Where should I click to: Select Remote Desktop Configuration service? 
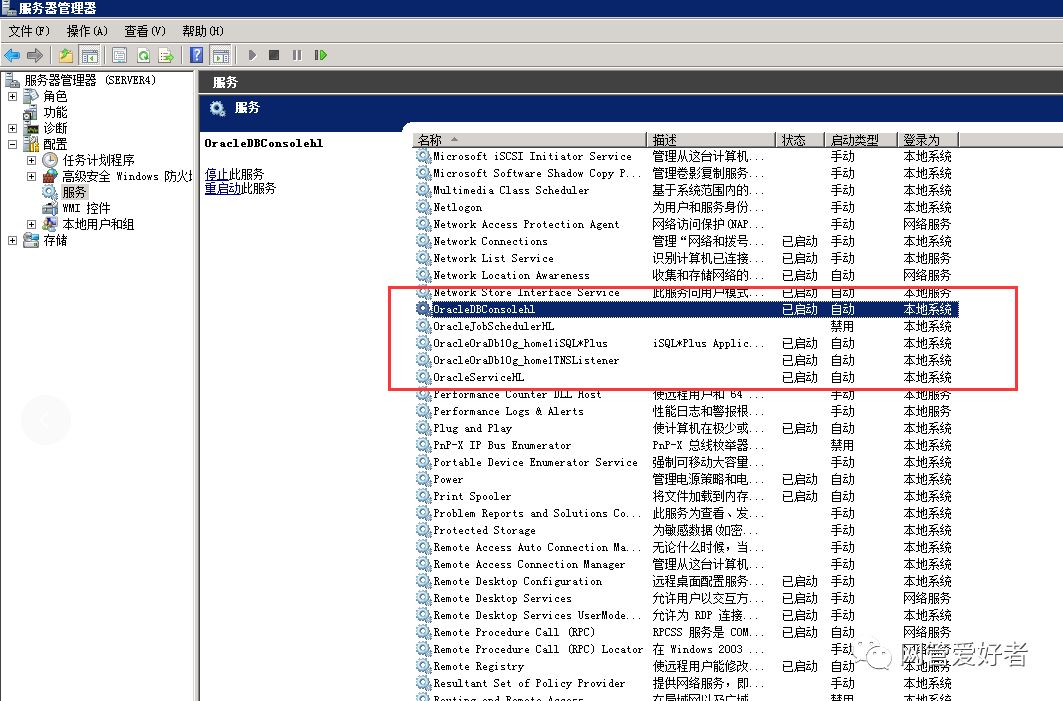click(517, 581)
